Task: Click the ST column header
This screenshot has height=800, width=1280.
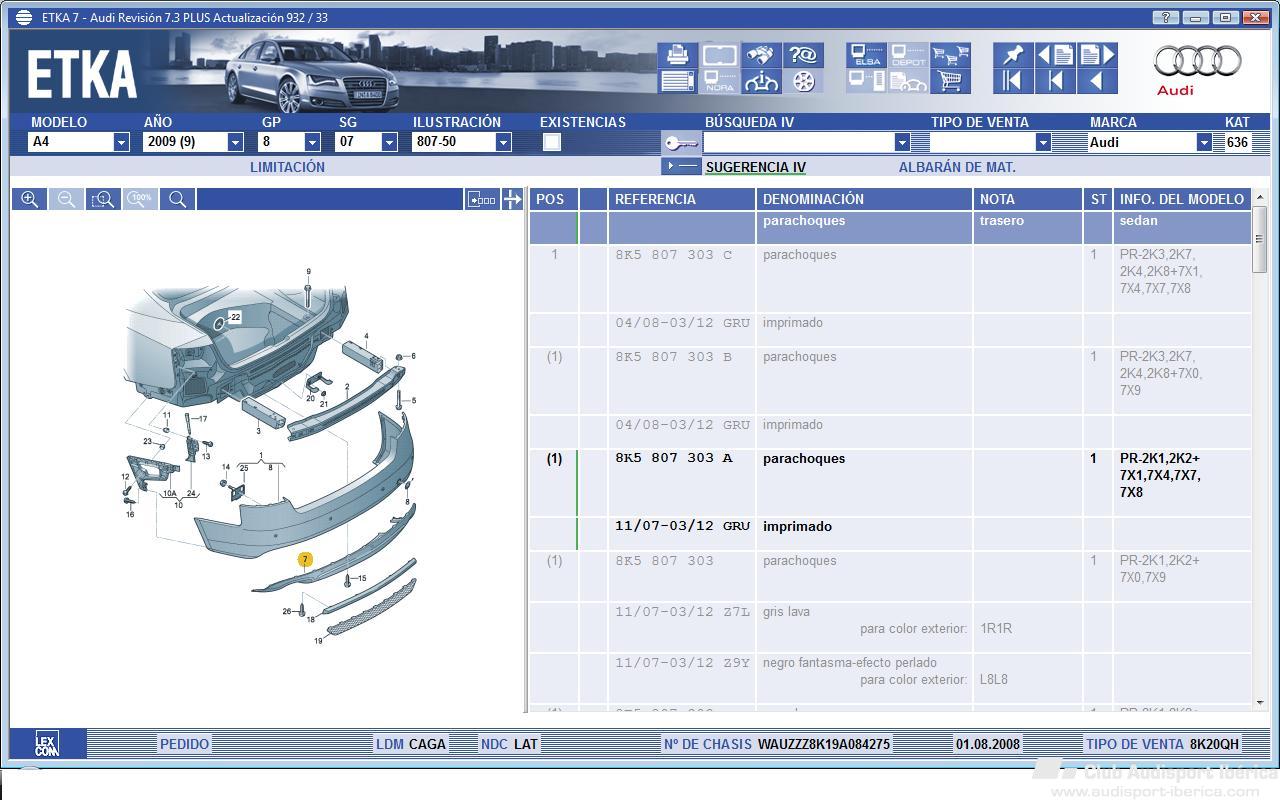Action: tap(1098, 199)
